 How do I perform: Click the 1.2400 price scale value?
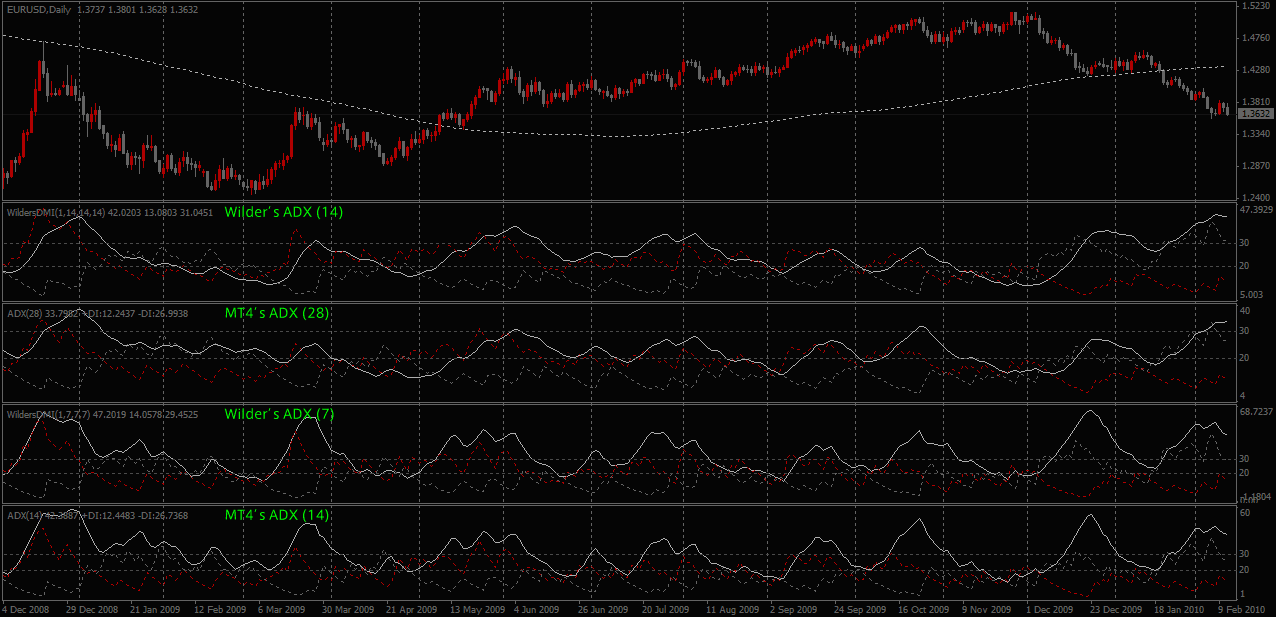tap(1254, 197)
